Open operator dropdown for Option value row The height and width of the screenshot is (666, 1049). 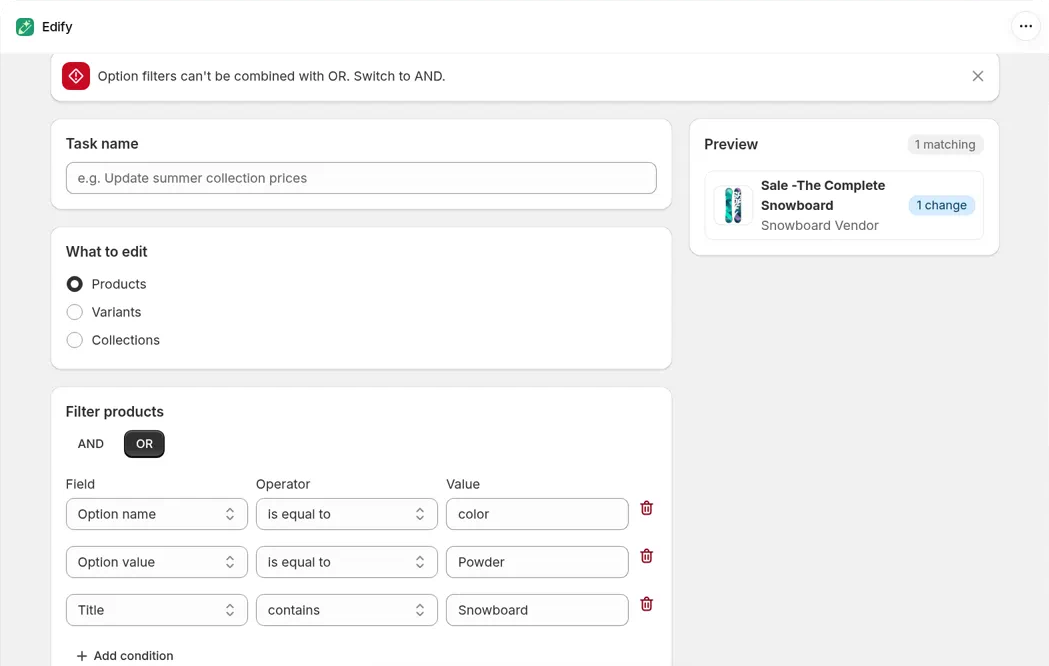tap(347, 562)
